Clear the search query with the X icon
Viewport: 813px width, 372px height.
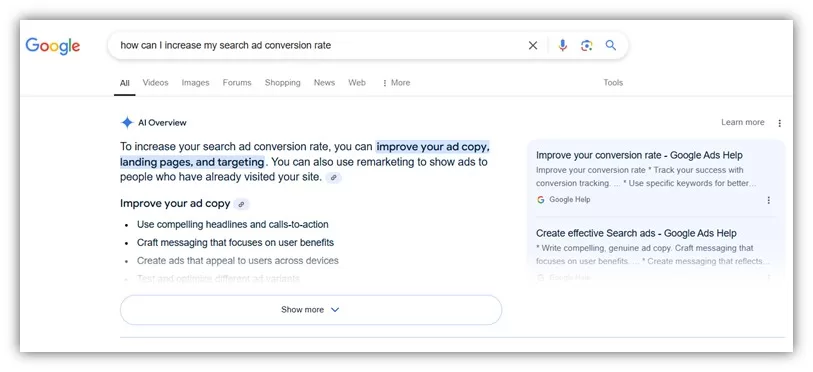click(x=532, y=46)
